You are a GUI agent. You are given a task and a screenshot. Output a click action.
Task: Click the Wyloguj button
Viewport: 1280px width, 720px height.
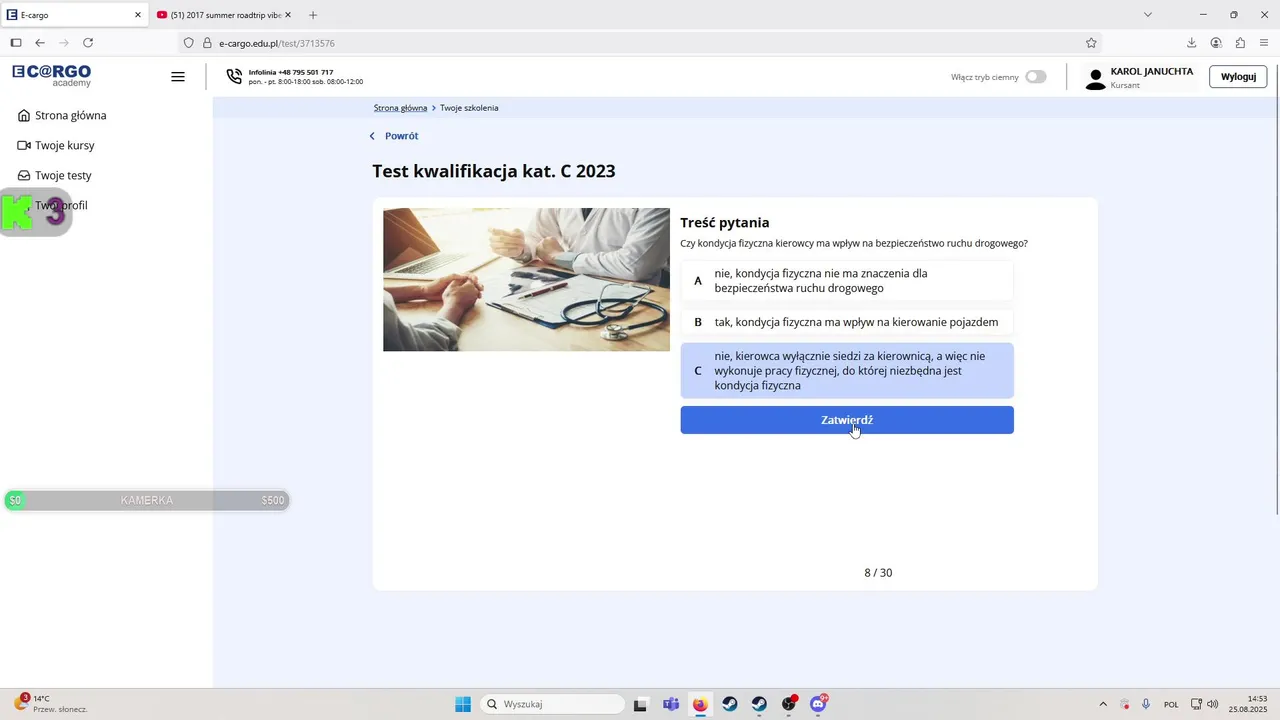pos(1238,77)
